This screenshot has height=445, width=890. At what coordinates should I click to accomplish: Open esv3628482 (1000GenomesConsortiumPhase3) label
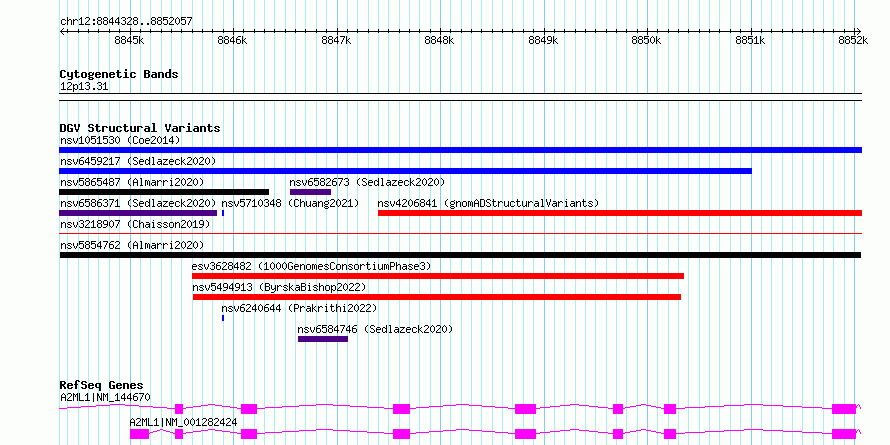[x=312, y=266]
